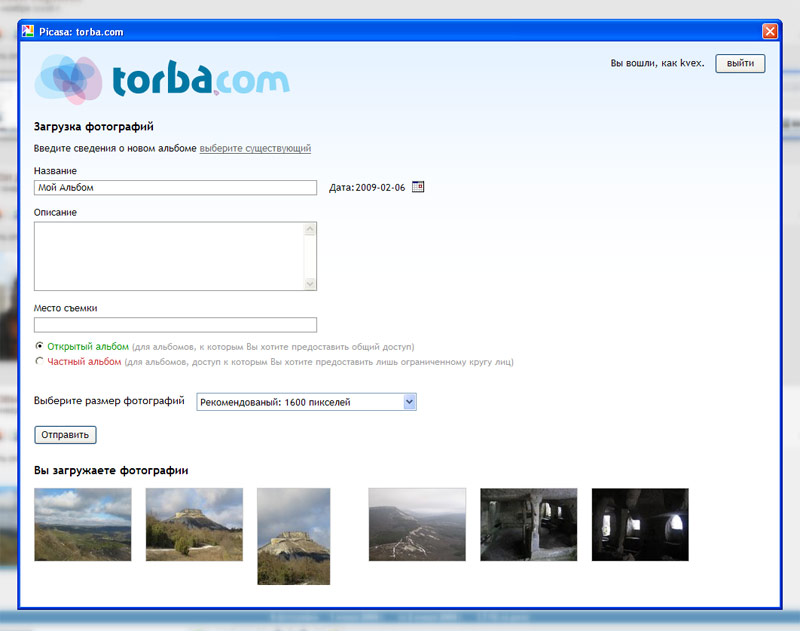Submit the album with the "Отправить" button
This screenshot has width=800, height=631.
(x=64, y=434)
